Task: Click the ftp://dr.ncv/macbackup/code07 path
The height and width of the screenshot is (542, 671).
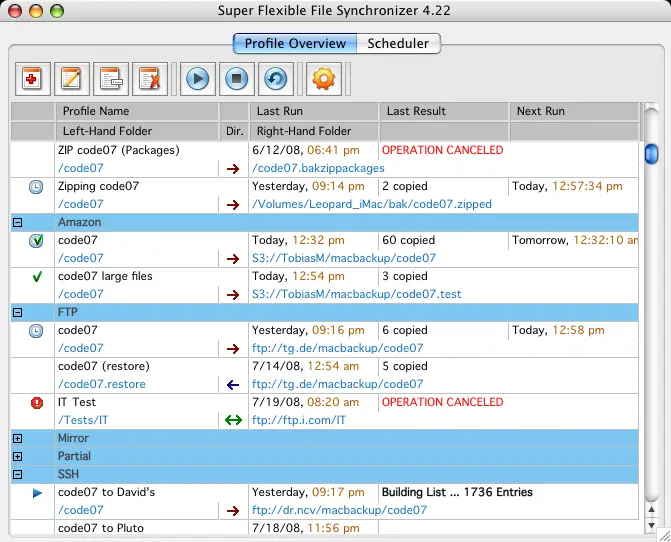Action: pos(339,510)
